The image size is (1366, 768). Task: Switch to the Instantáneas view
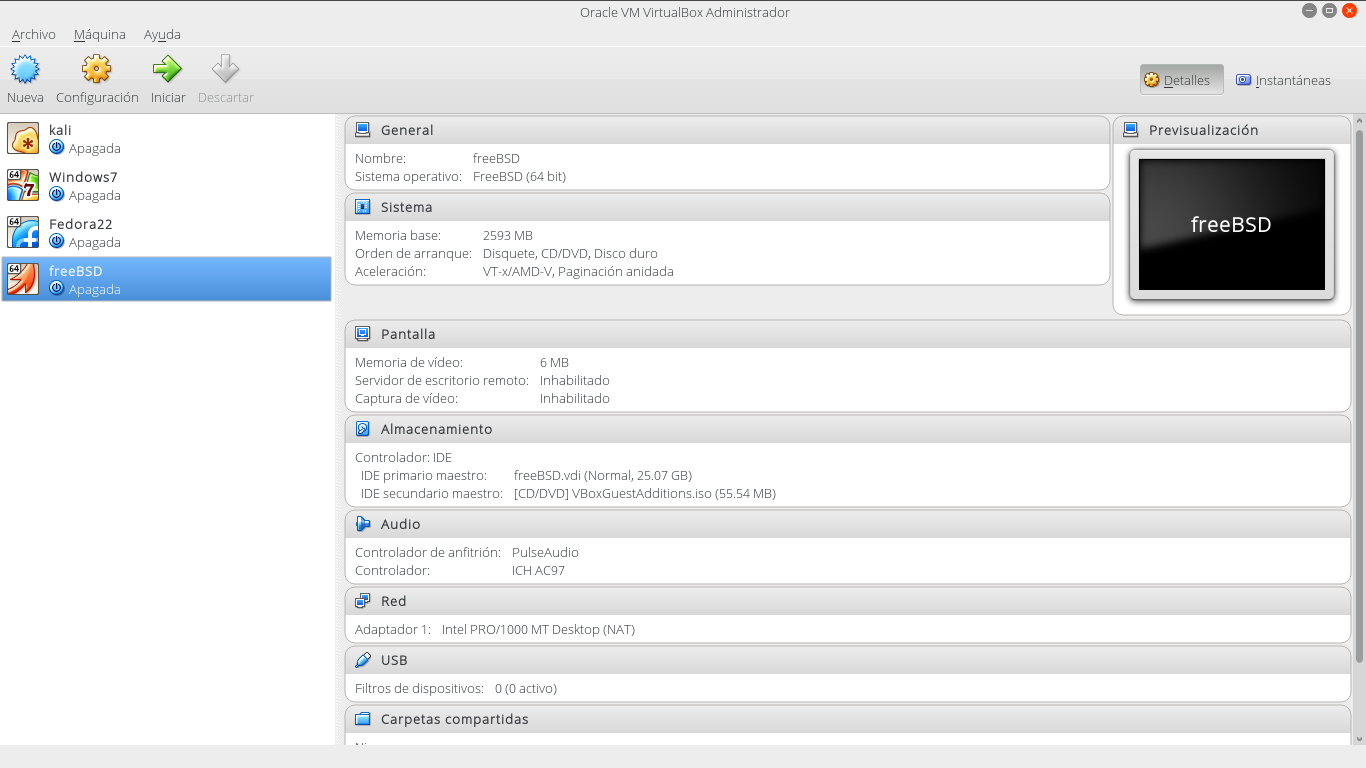[1283, 80]
